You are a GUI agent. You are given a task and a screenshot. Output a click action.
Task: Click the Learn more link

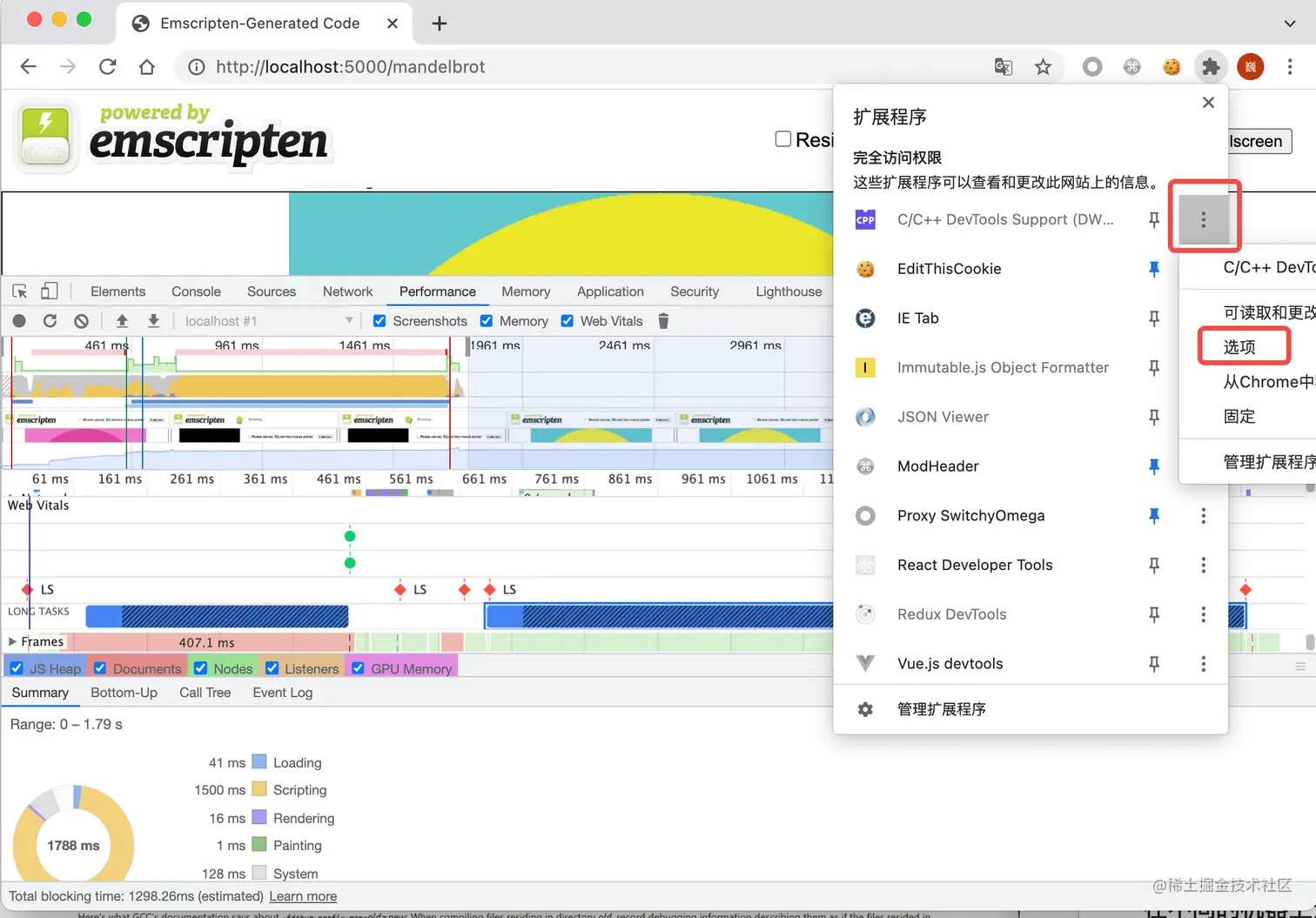click(303, 896)
